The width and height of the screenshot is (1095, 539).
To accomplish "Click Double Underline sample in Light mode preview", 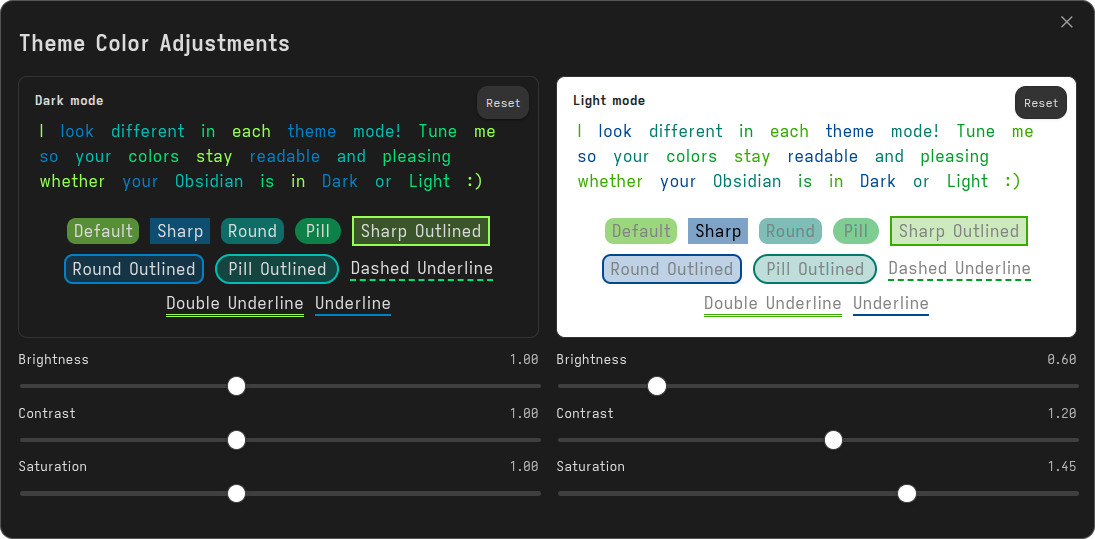I will (x=772, y=304).
